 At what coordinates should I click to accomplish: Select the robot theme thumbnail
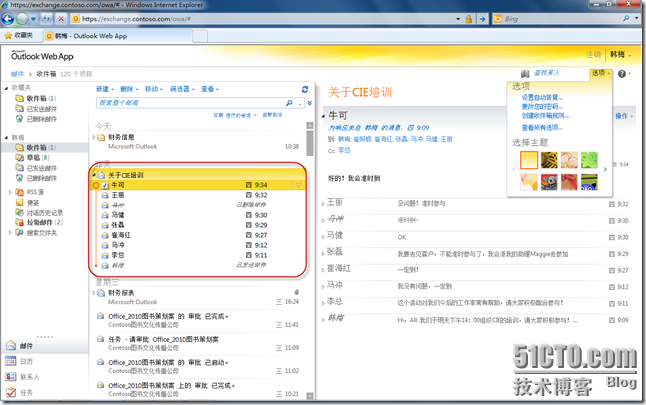coord(549,182)
